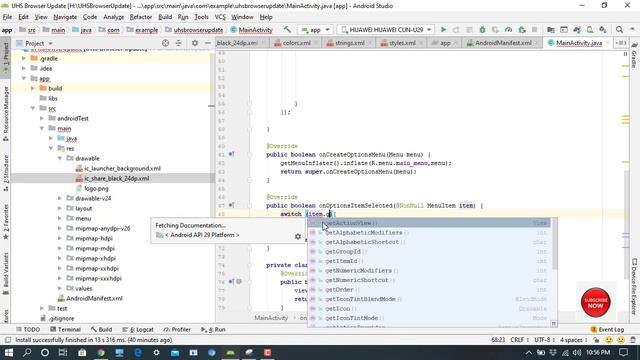Toggle Resource Manager side panel
Viewport: 640px width, 360px height.
[x=6, y=113]
